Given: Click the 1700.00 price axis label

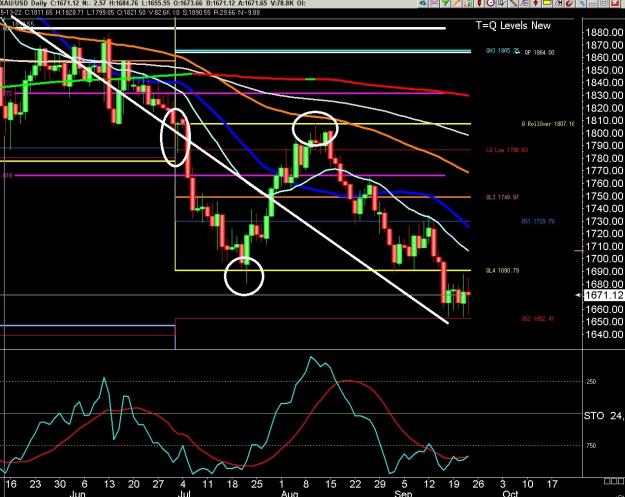Looking at the screenshot, I should click(604, 259).
